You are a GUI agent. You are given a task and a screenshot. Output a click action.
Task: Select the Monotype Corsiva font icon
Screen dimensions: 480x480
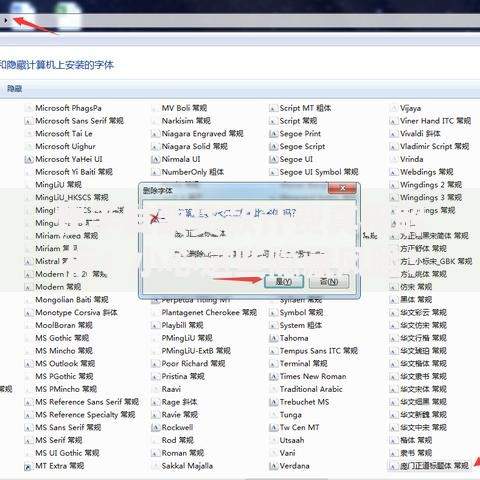tap(29, 313)
